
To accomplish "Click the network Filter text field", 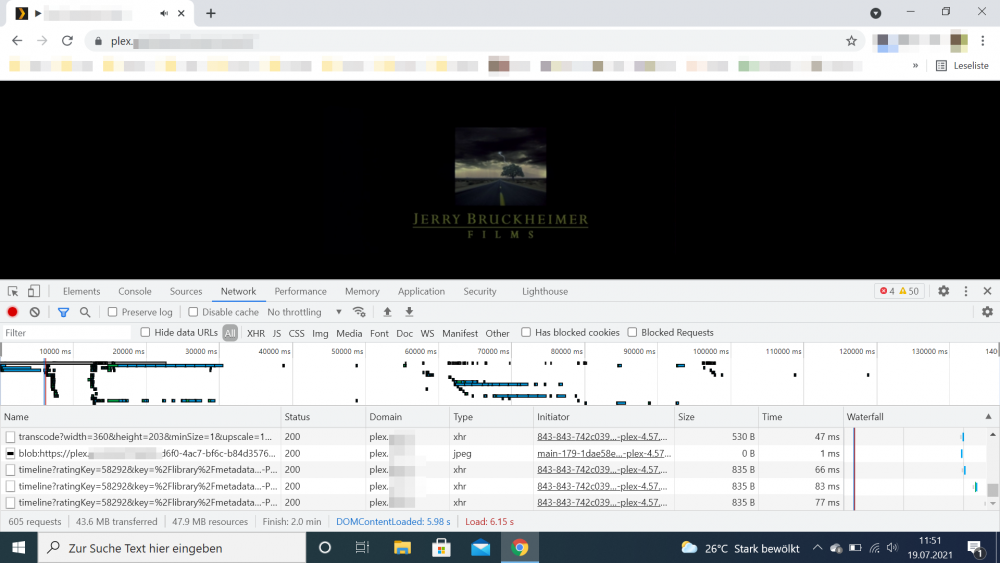I will point(66,333).
